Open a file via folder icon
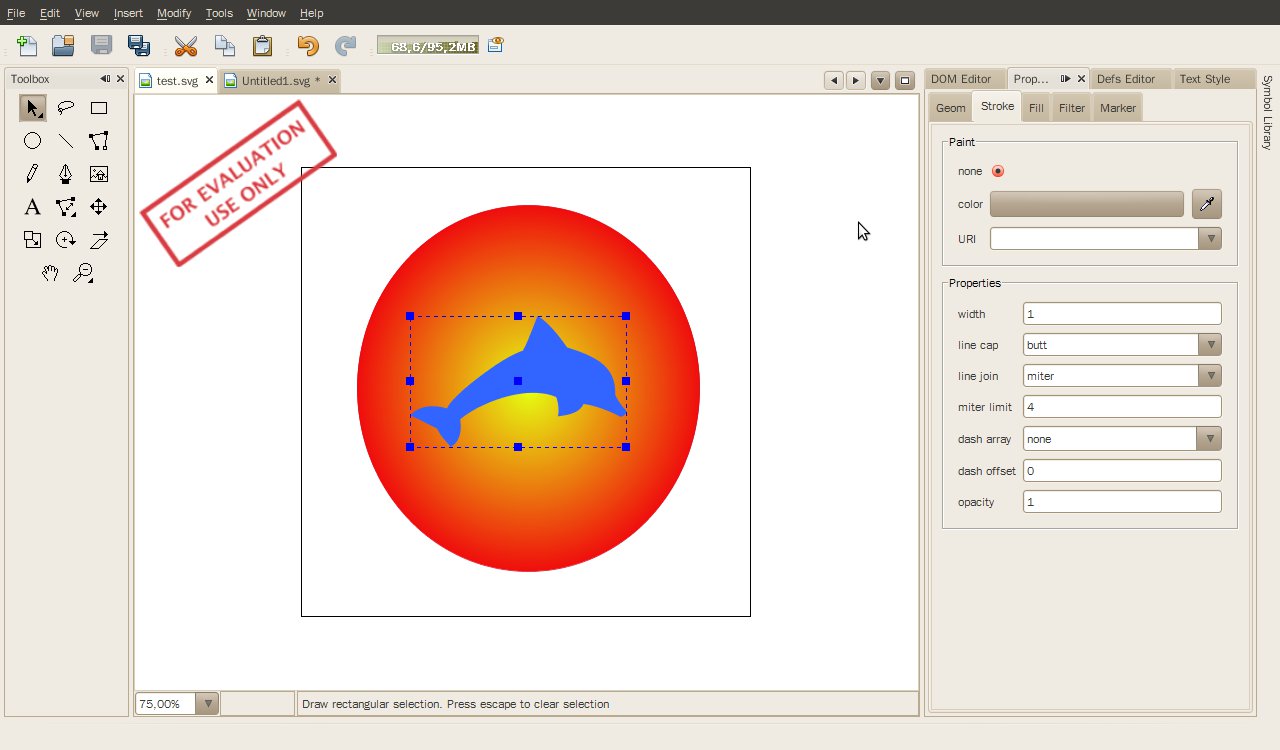The image size is (1280, 750). pyautogui.click(x=63, y=46)
